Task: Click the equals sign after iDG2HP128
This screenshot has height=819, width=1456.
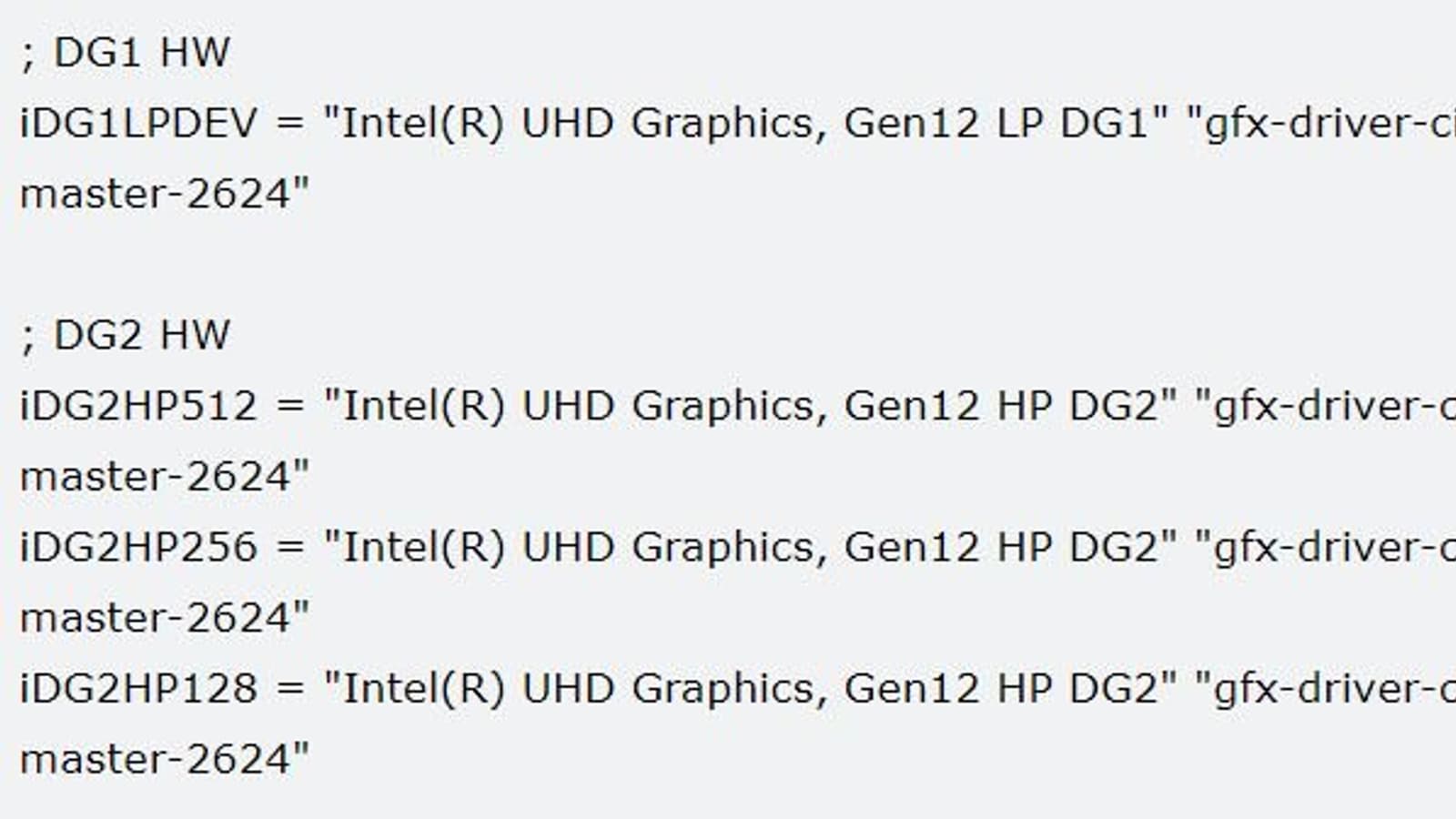Action: 289,689
